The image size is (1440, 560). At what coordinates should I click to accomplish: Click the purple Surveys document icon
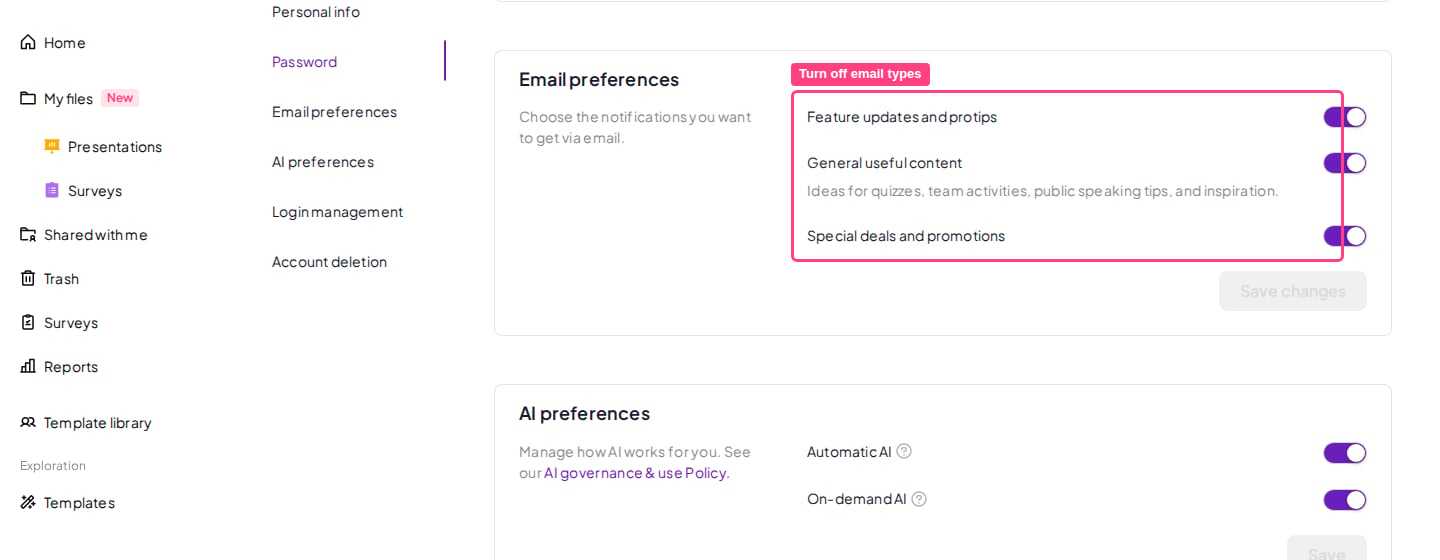click(52, 190)
